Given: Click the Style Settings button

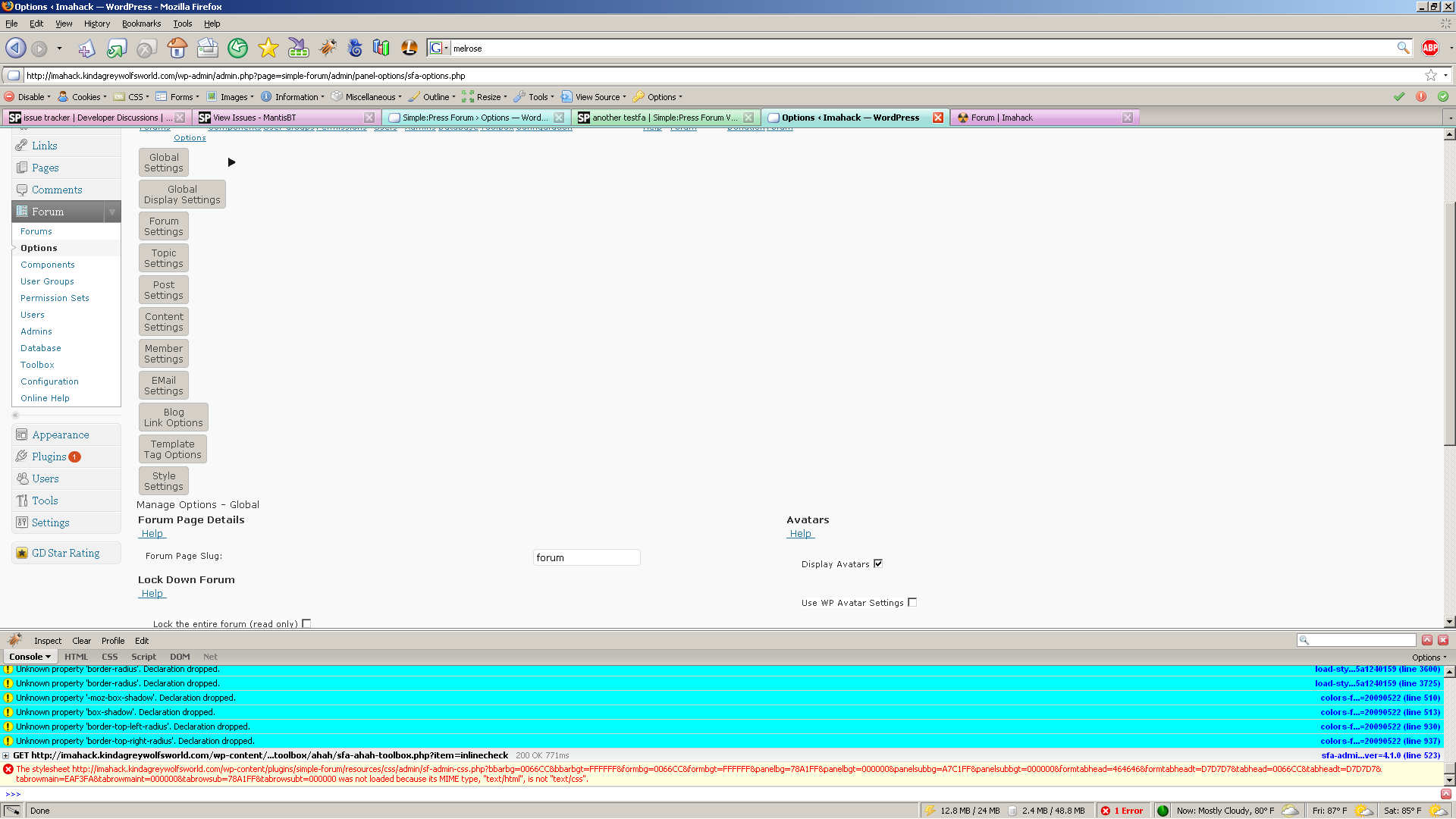Looking at the screenshot, I should click(x=164, y=481).
